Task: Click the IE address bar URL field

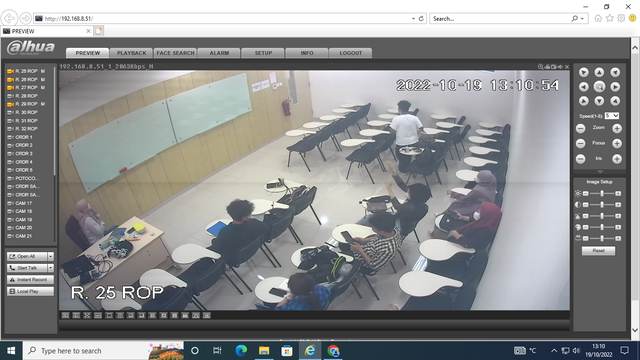Action: pyautogui.click(x=222, y=18)
